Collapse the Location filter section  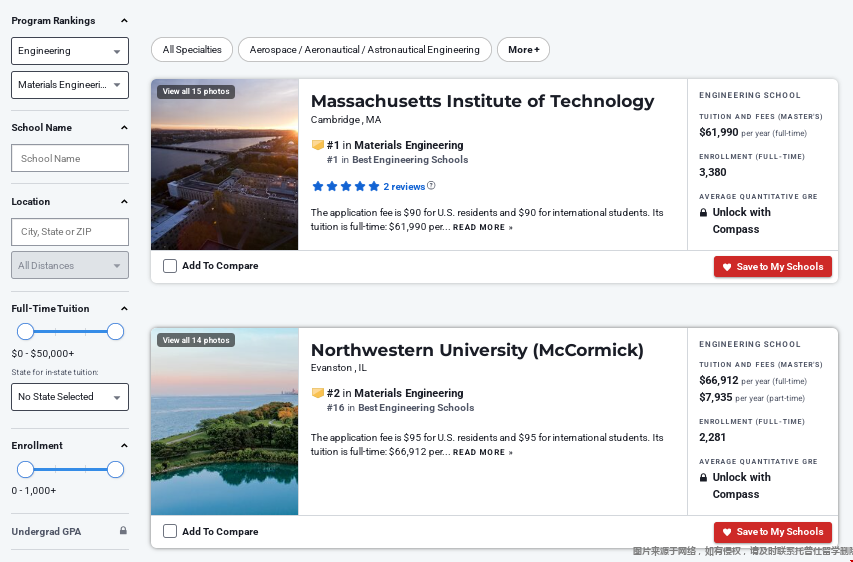click(124, 201)
